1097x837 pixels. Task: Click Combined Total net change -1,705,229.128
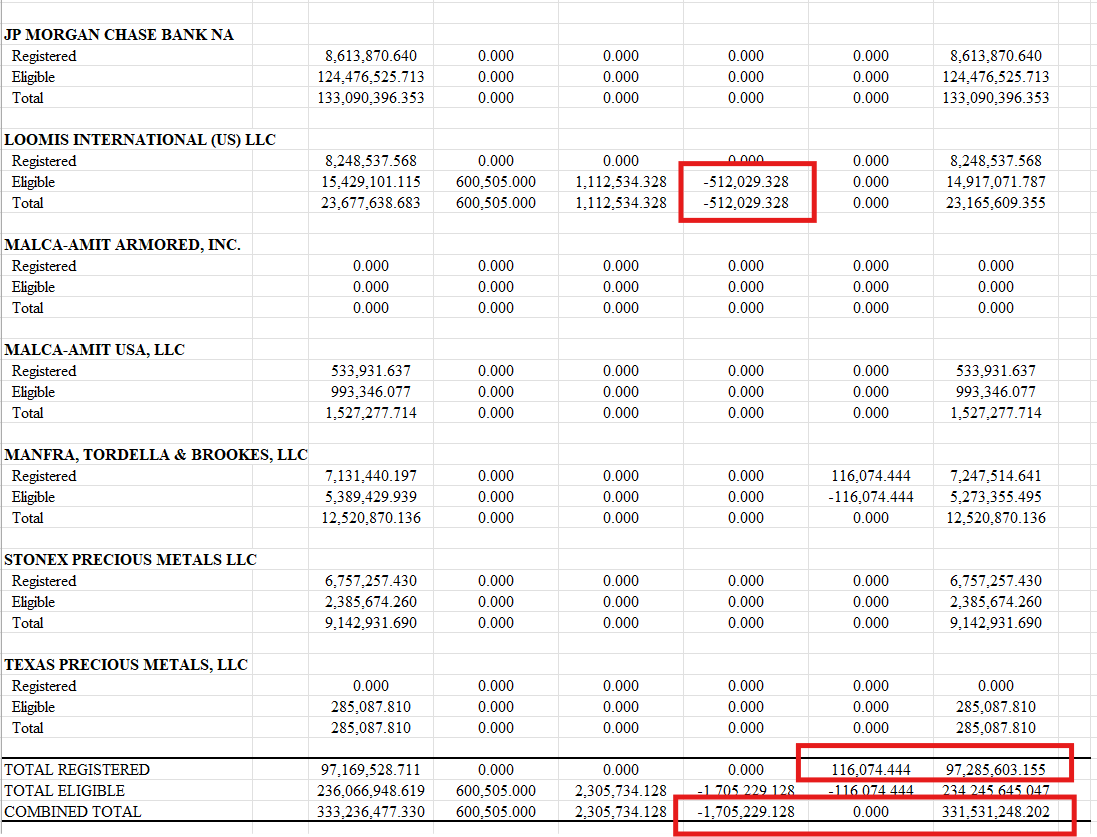pyautogui.click(x=746, y=812)
